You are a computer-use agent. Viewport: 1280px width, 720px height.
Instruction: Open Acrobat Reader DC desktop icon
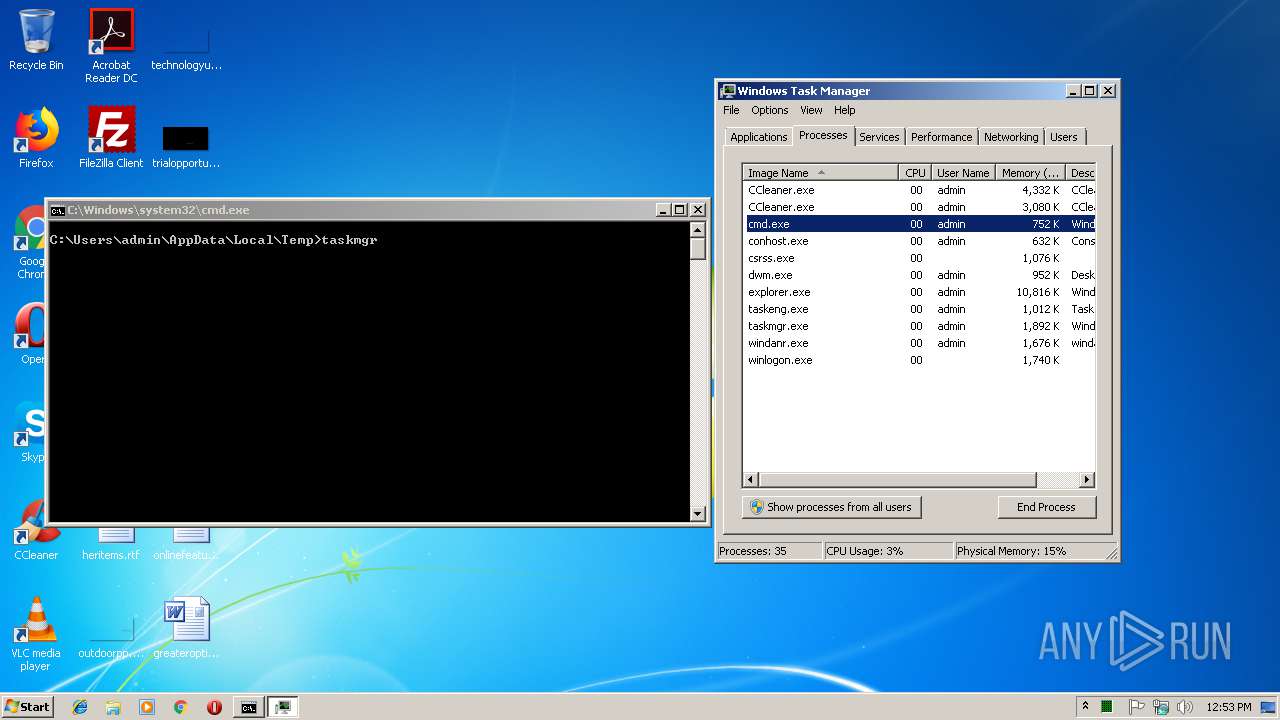pos(111,46)
